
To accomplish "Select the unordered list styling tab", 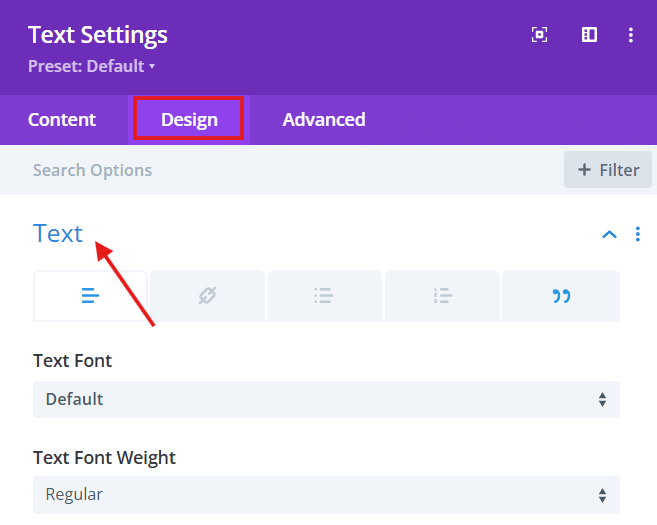I will point(325,296).
